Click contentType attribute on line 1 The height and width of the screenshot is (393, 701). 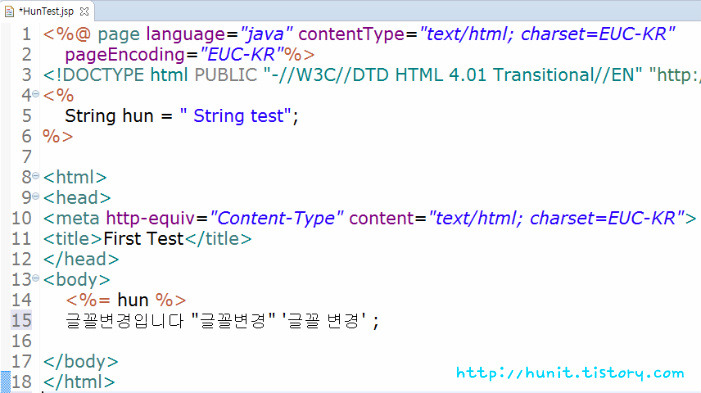351,34
